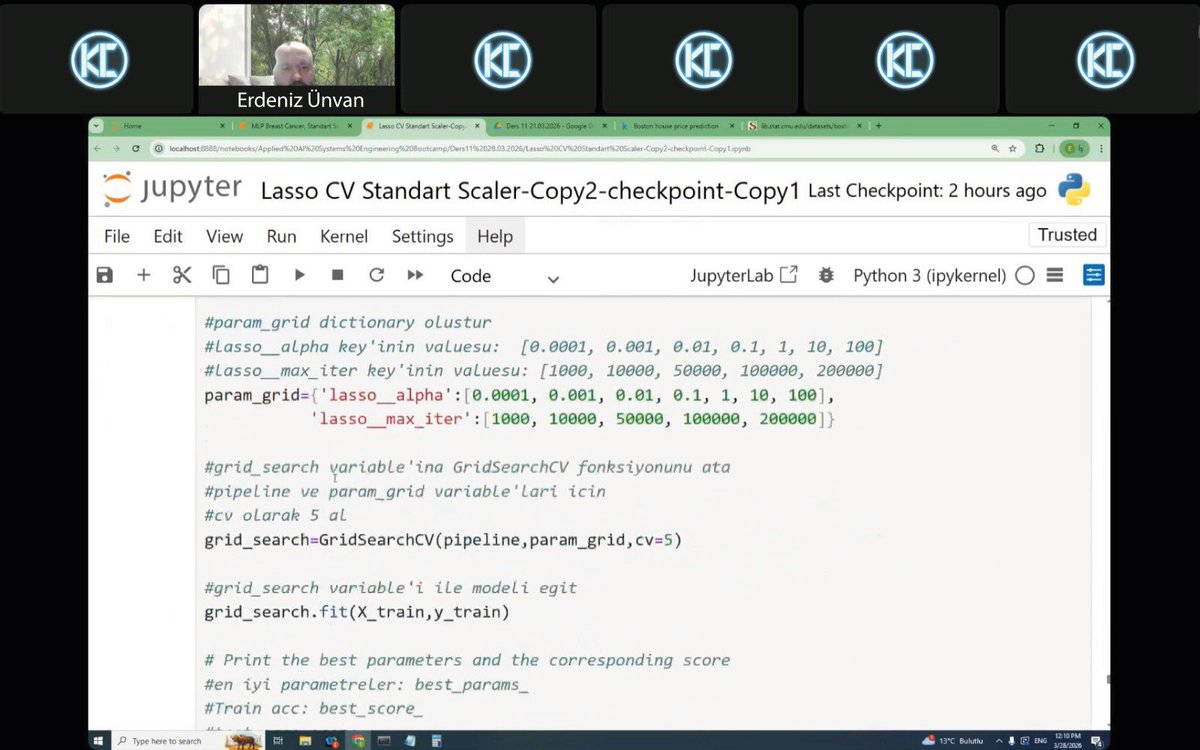Paste the cell using the clipboard icon
This screenshot has width=1200, height=750.
tap(260, 275)
